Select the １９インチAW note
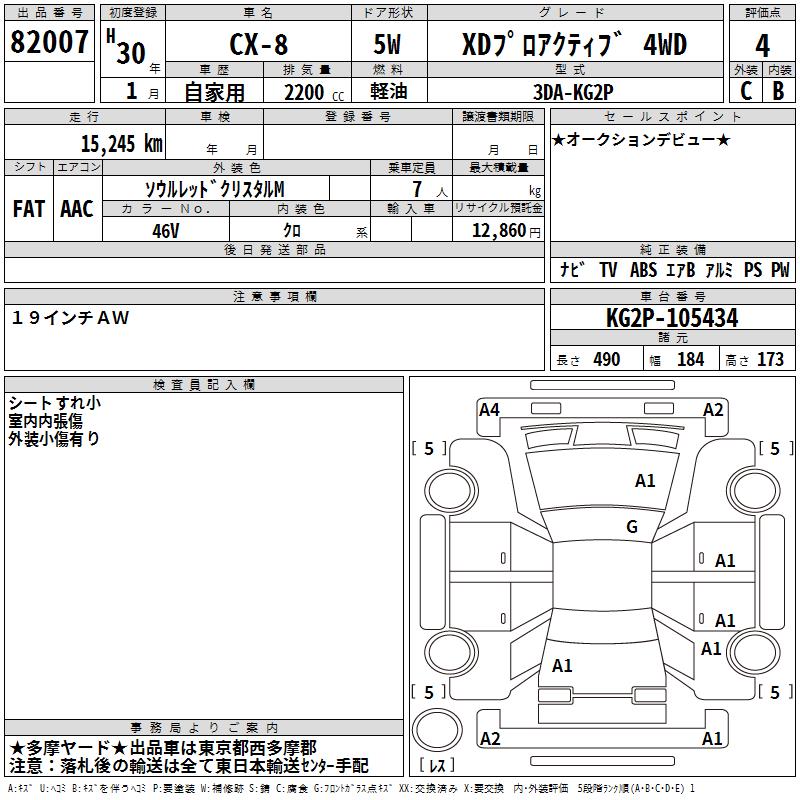This screenshot has height=800, width=800. coord(70,318)
